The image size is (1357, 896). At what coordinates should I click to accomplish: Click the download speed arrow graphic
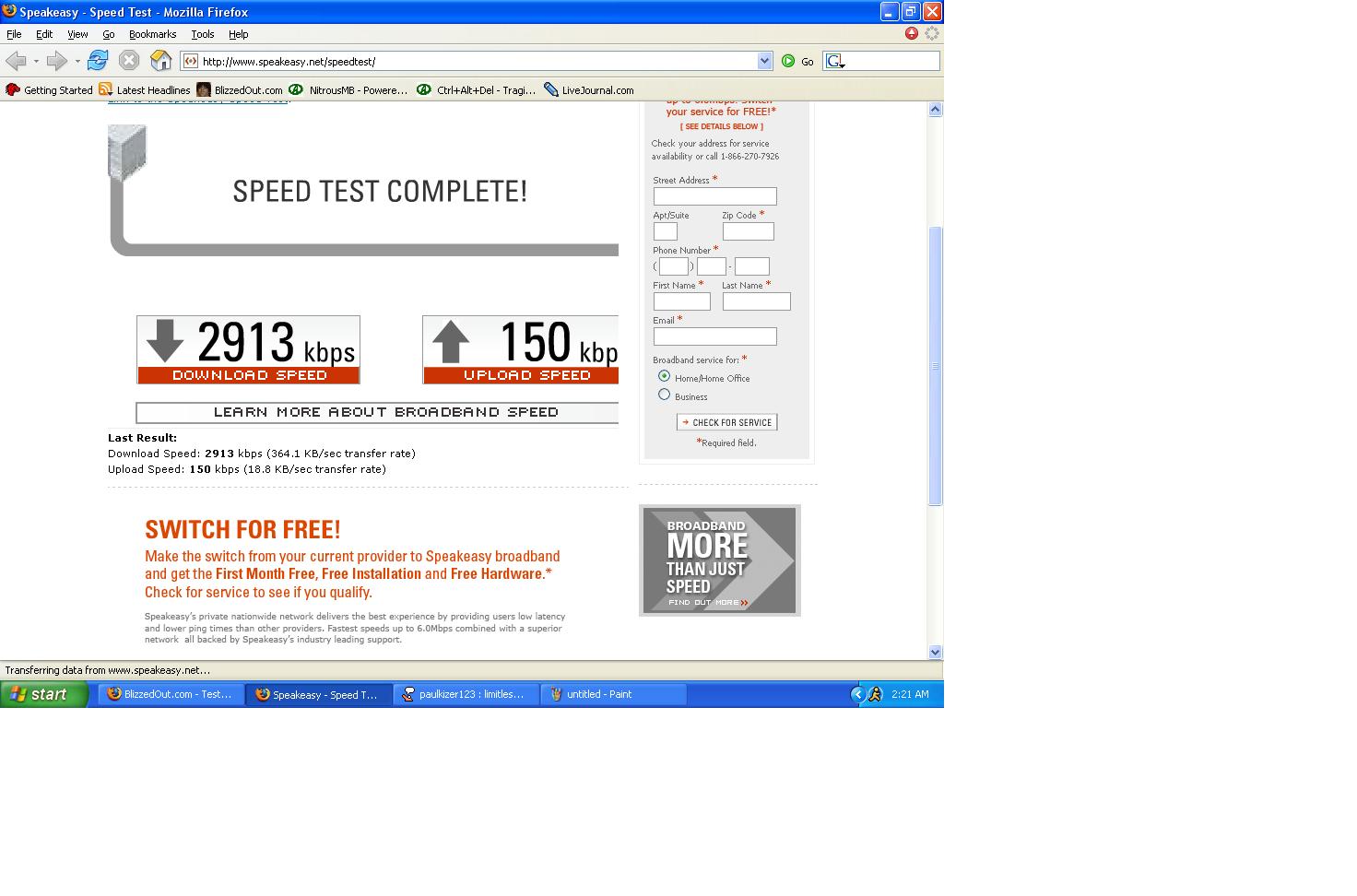pos(165,340)
